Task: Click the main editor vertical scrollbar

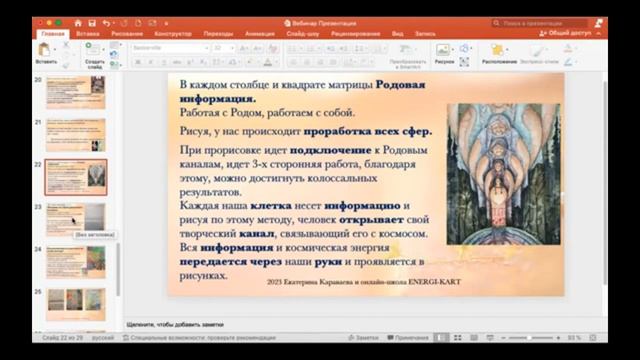Action: pyautogui.click(x=605, y=182)
